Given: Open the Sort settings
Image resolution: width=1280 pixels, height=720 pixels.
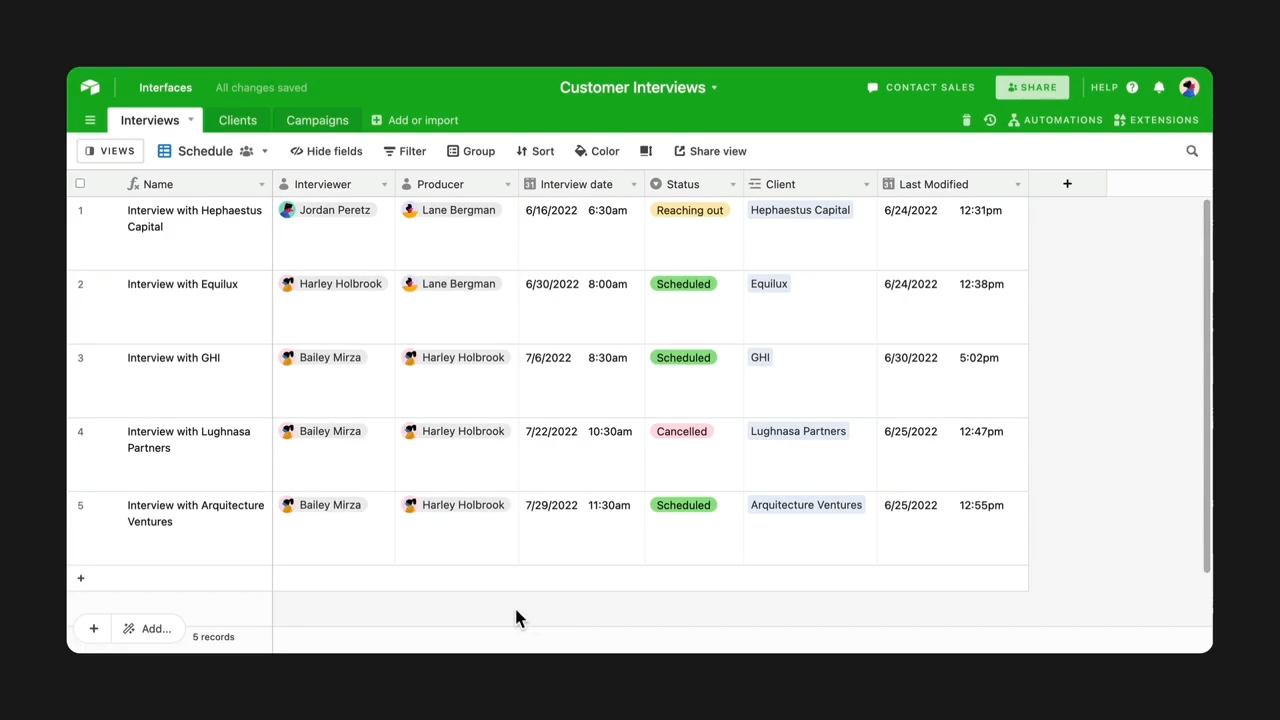Looking at the screenshot, I should tap(535, 151).
